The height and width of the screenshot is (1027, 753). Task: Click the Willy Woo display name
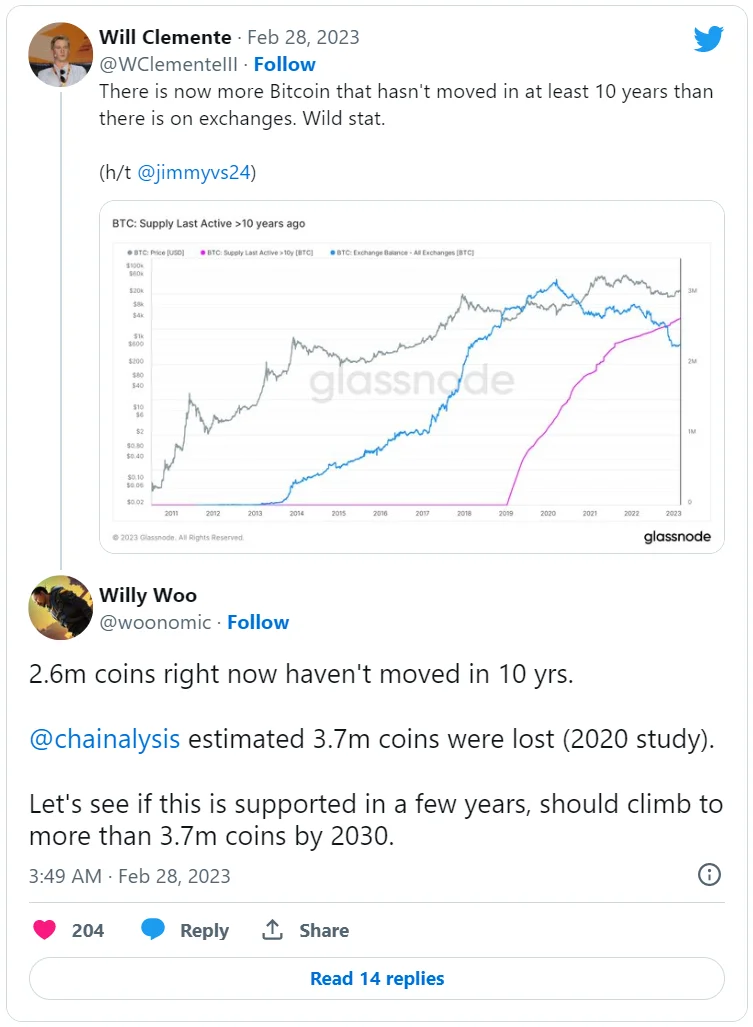click(x=148, y=596)
